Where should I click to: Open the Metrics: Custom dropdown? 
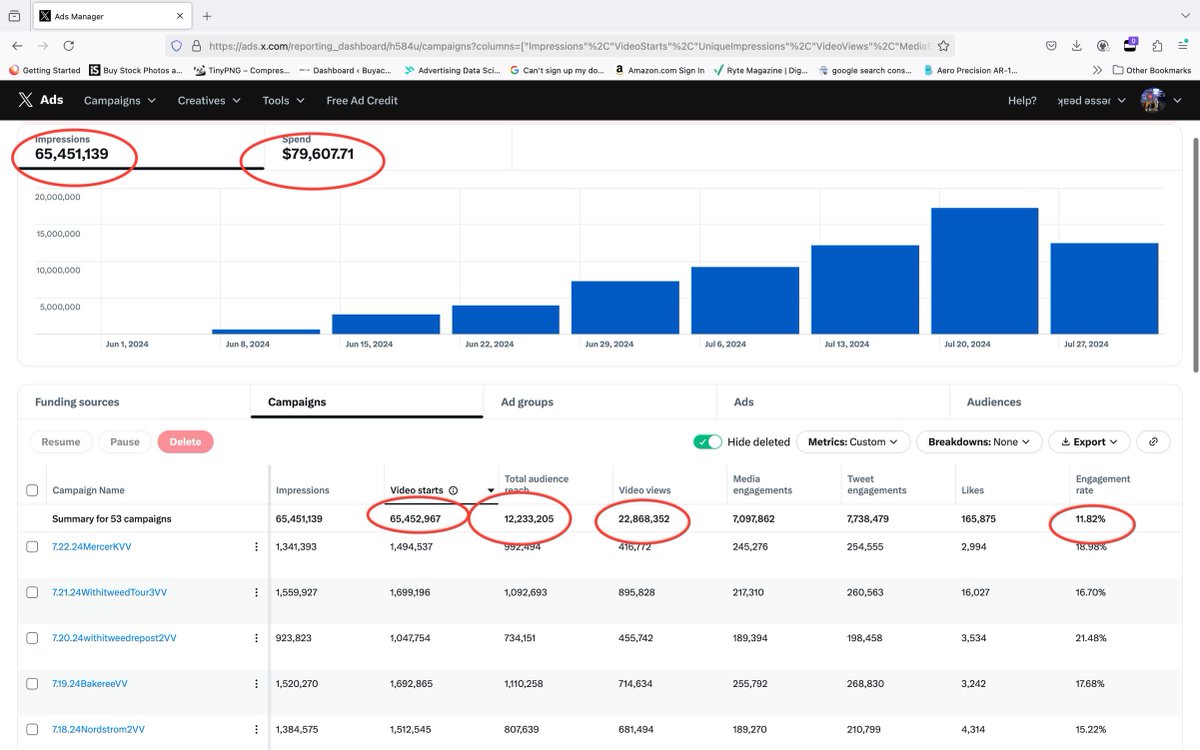(853, 442)
